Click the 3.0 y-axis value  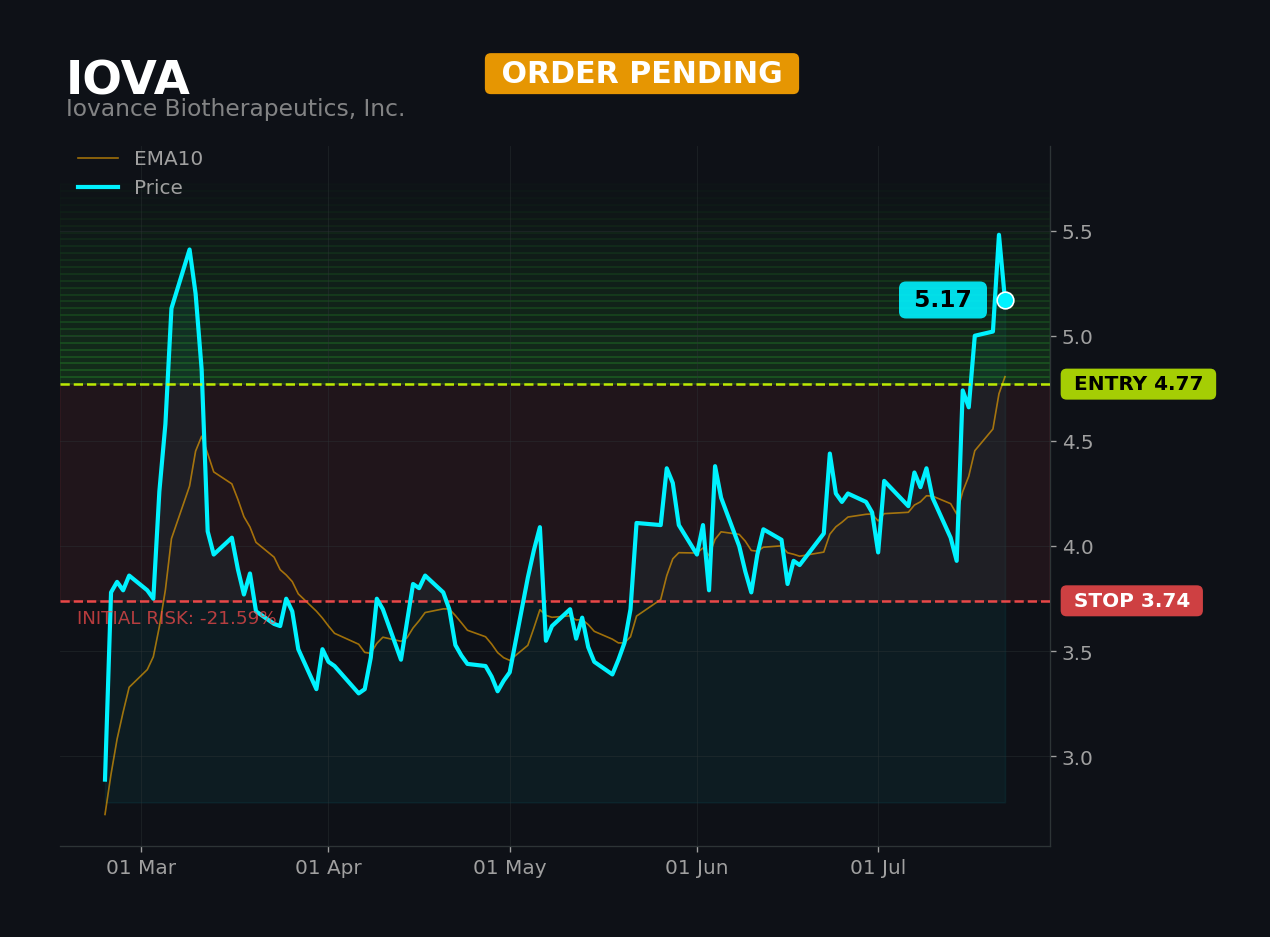pyautogui.click(x=1076, y=757)
